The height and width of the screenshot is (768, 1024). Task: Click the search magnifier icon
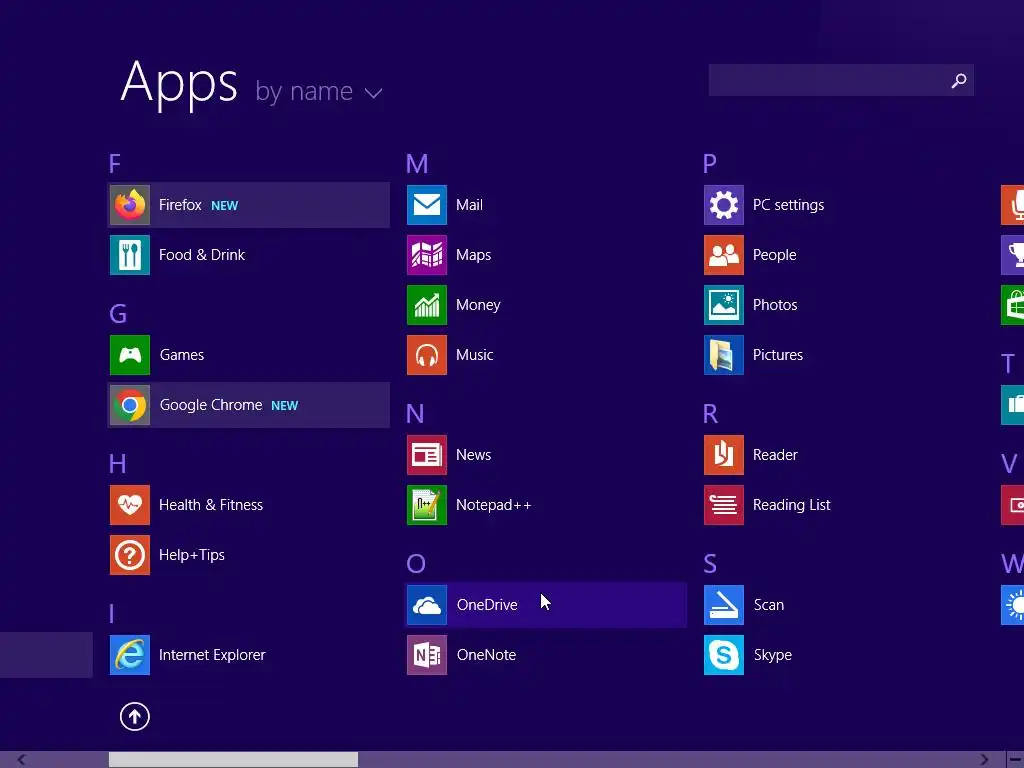pyautogui.click(x=959, y=80)
